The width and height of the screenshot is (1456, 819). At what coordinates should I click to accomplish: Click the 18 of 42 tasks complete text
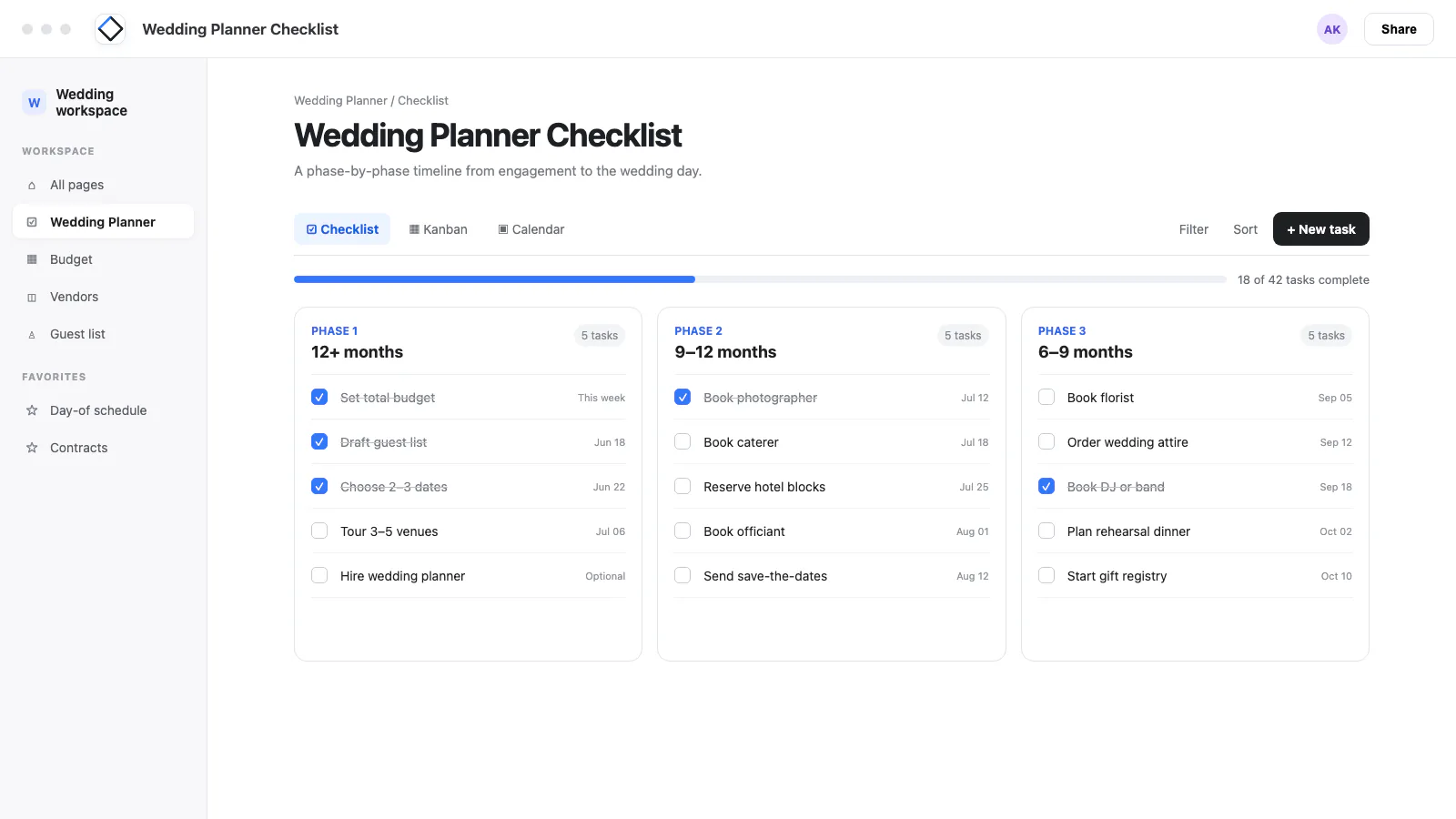click(x=1303, y=279)
